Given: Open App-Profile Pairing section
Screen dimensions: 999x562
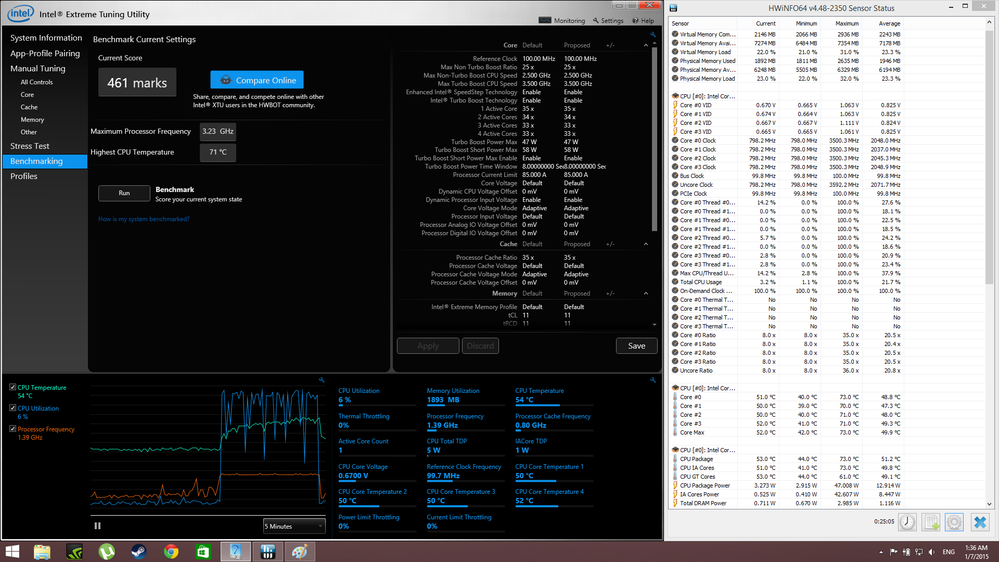Looking at the screenshot, I should 45,54.
